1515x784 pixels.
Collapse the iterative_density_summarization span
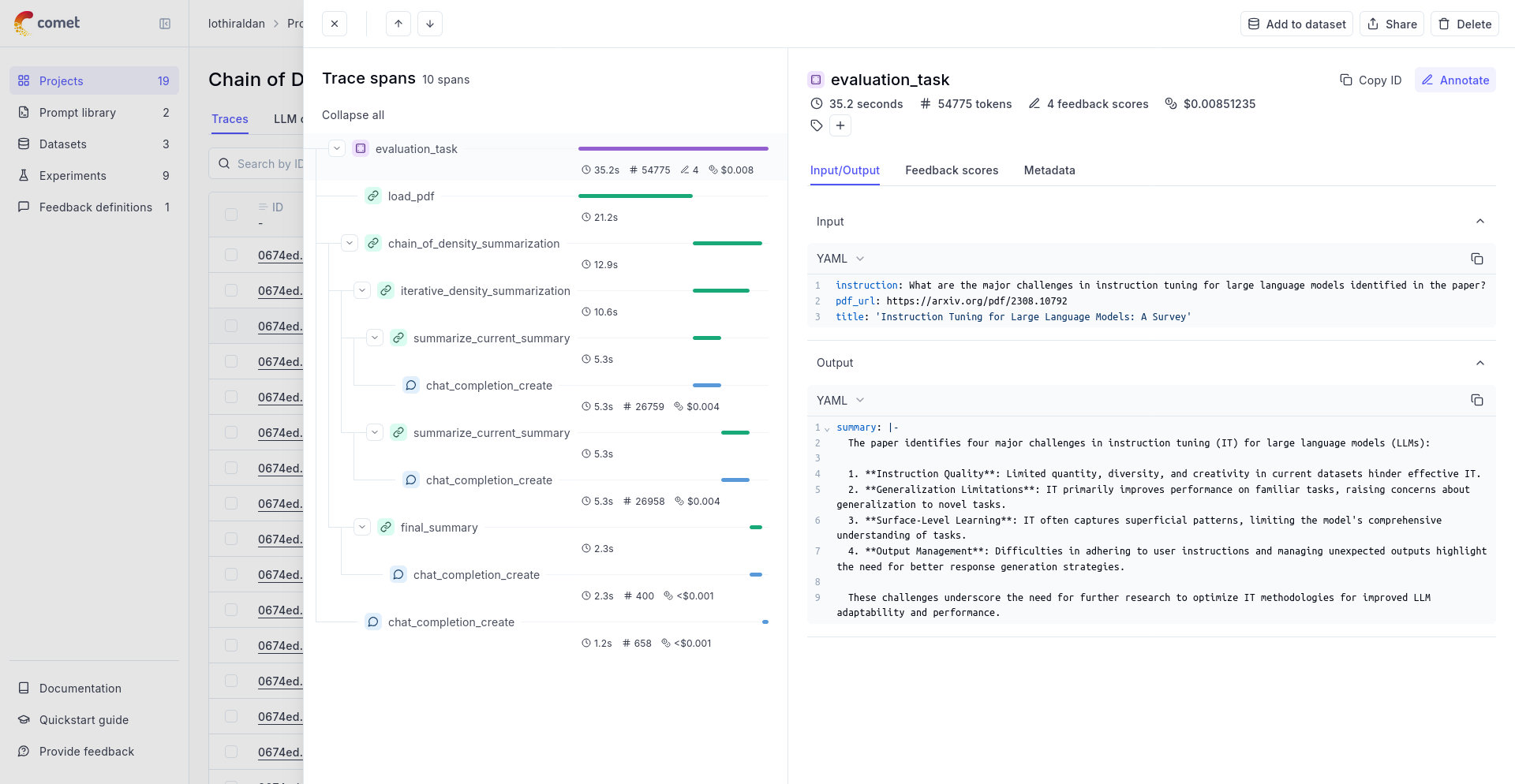362,290
